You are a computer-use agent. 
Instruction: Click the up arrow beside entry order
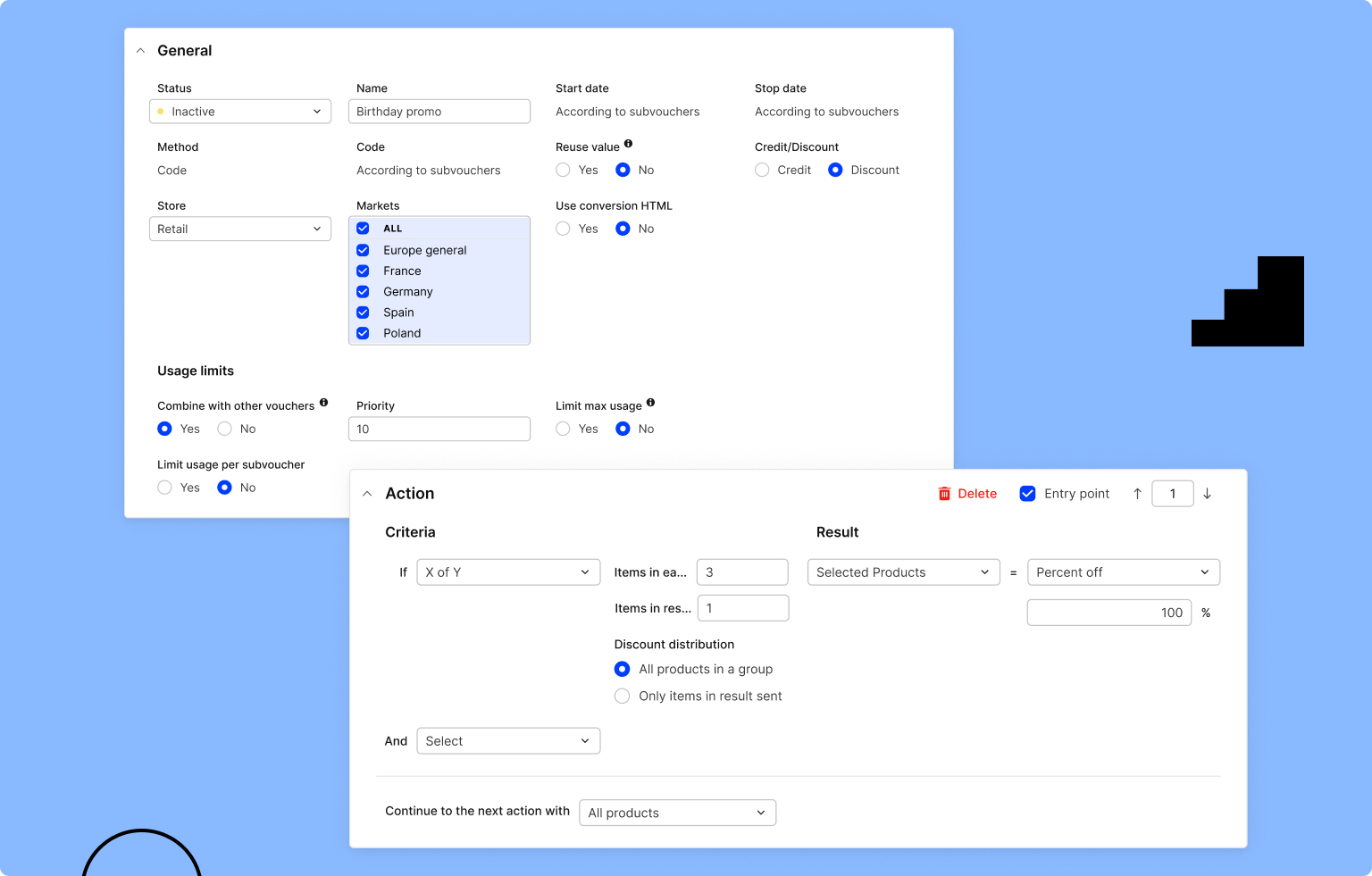1137,494
